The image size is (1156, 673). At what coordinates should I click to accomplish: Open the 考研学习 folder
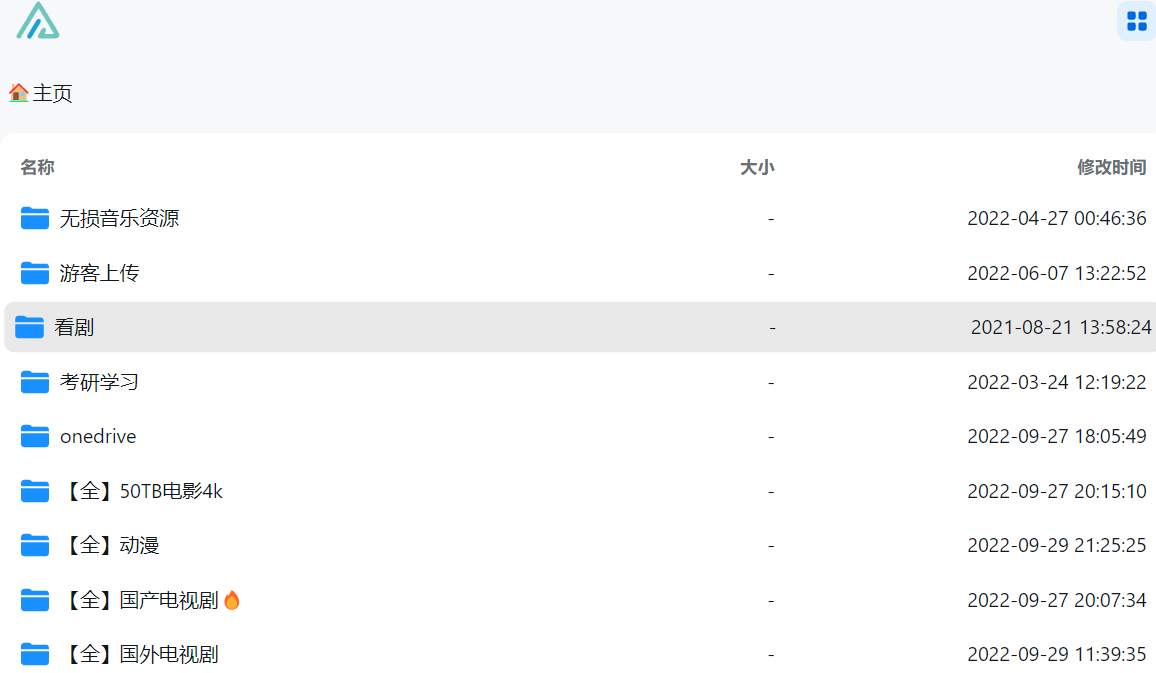pos(99,382)
